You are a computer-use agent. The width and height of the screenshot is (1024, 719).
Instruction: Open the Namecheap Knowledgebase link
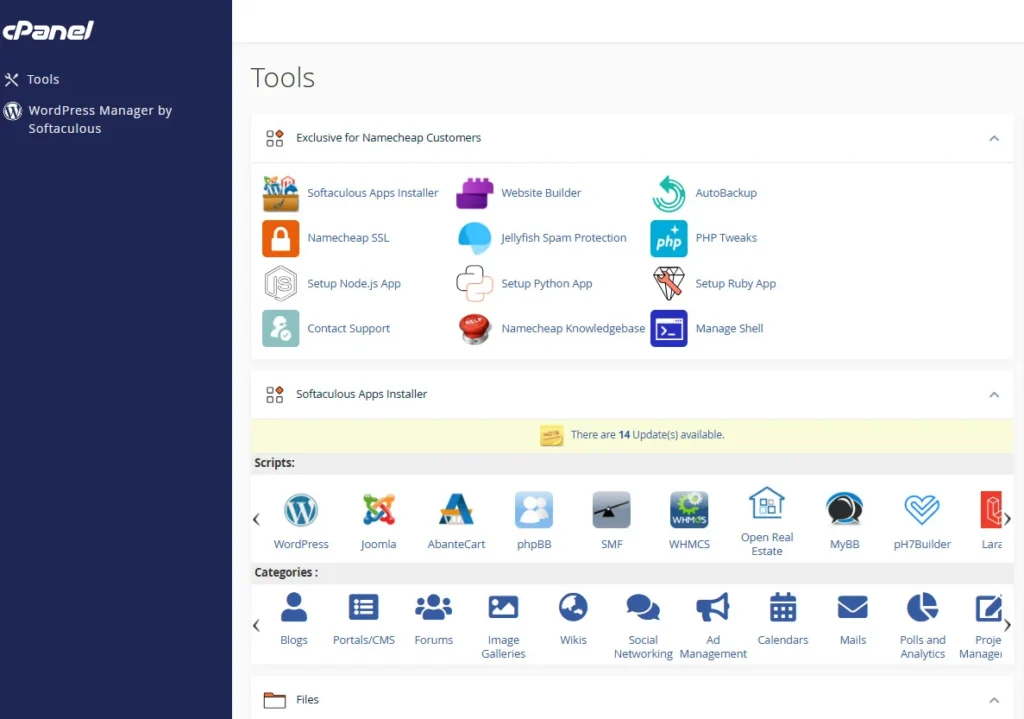point(573,329)
